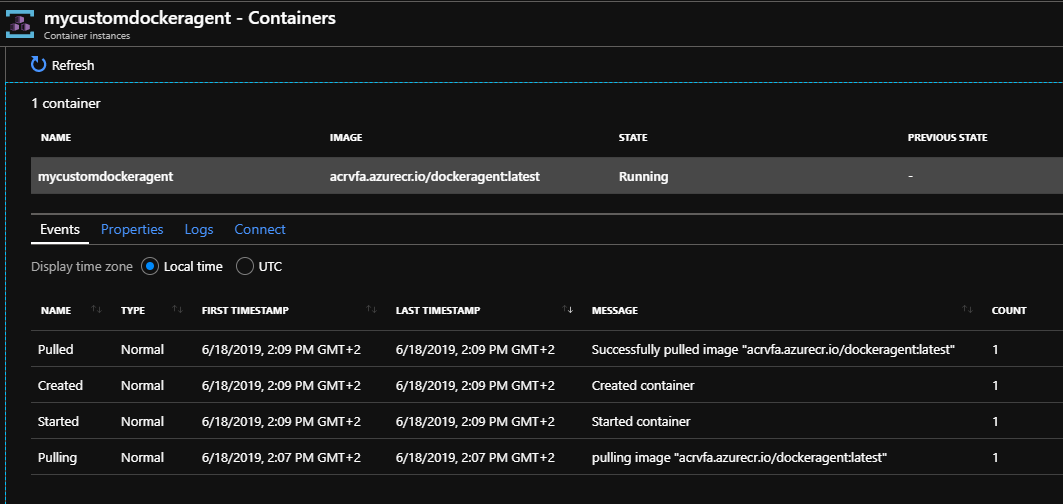Click the Pulled event name

click(x=56, y=349)
